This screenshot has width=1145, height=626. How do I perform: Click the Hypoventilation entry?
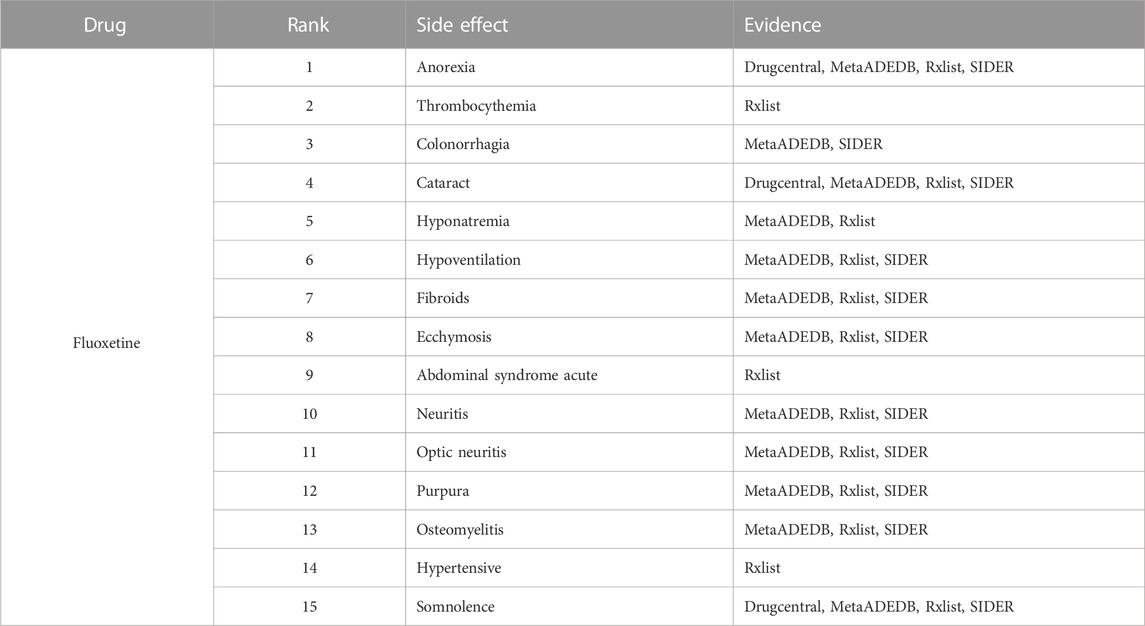[468, 260]
